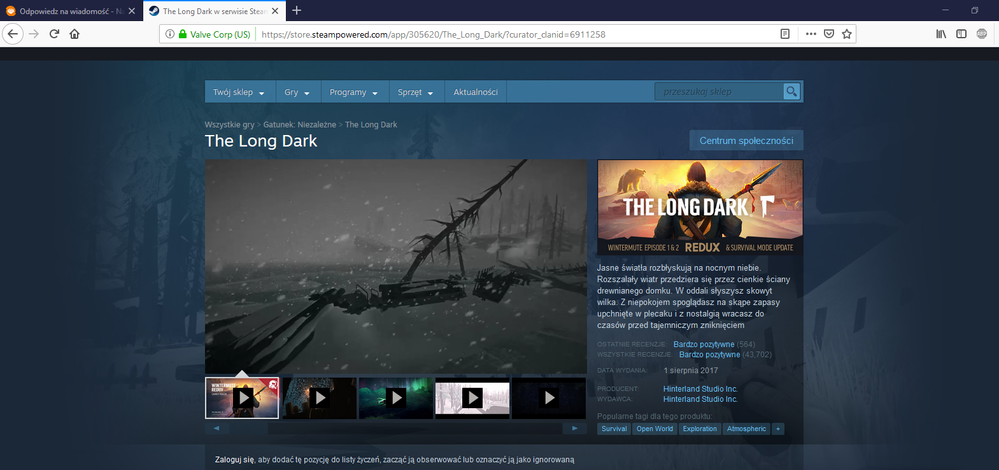Expand more tags with the plus button

[x=778, y=429]
